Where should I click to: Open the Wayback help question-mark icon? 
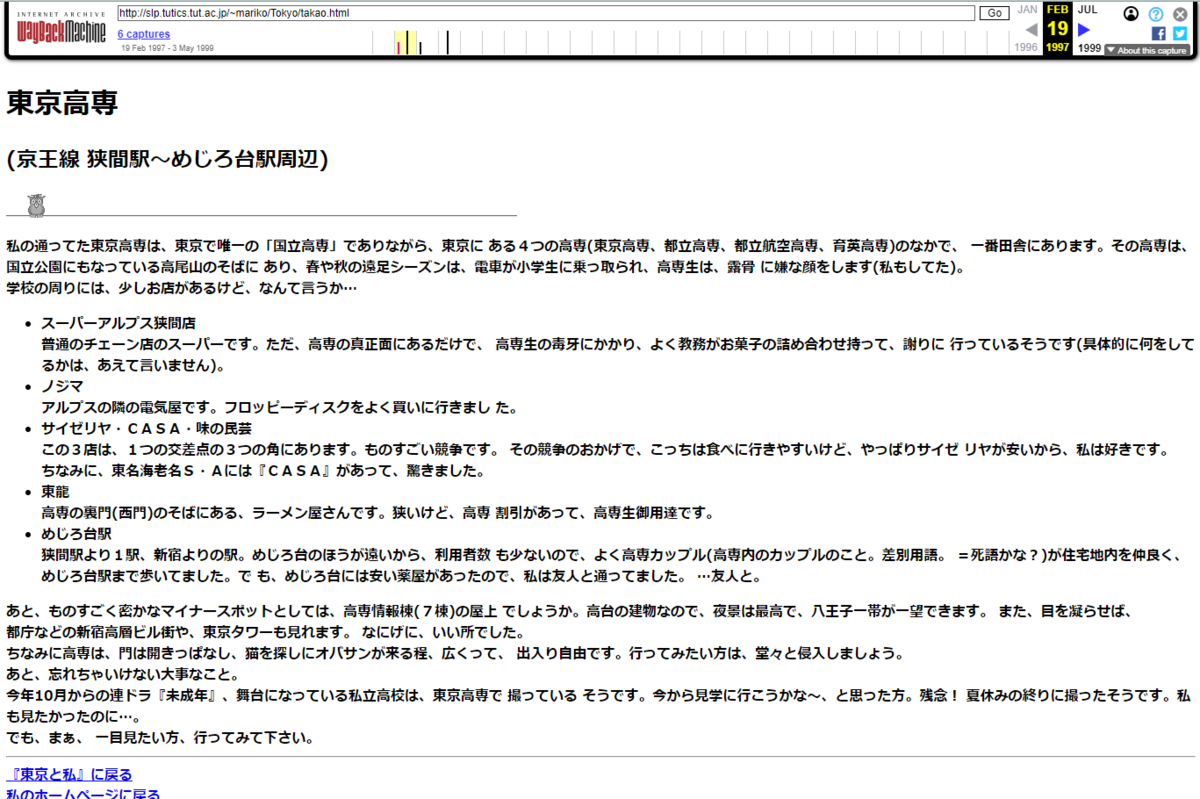[1156, 14]
